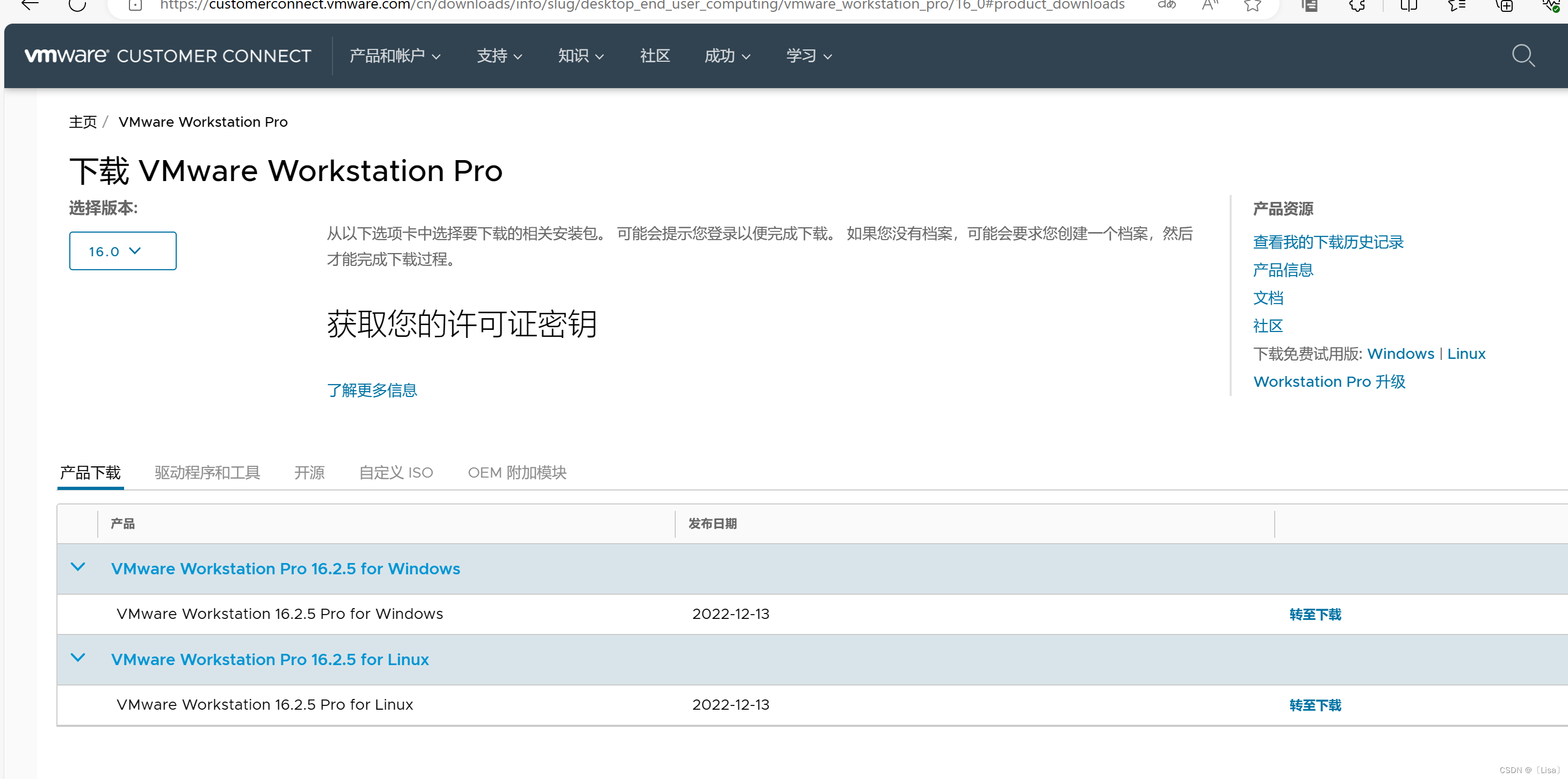Open the collections icon in browser toolbar
The image size is (1568, 779).
[x=1504, y=5]
